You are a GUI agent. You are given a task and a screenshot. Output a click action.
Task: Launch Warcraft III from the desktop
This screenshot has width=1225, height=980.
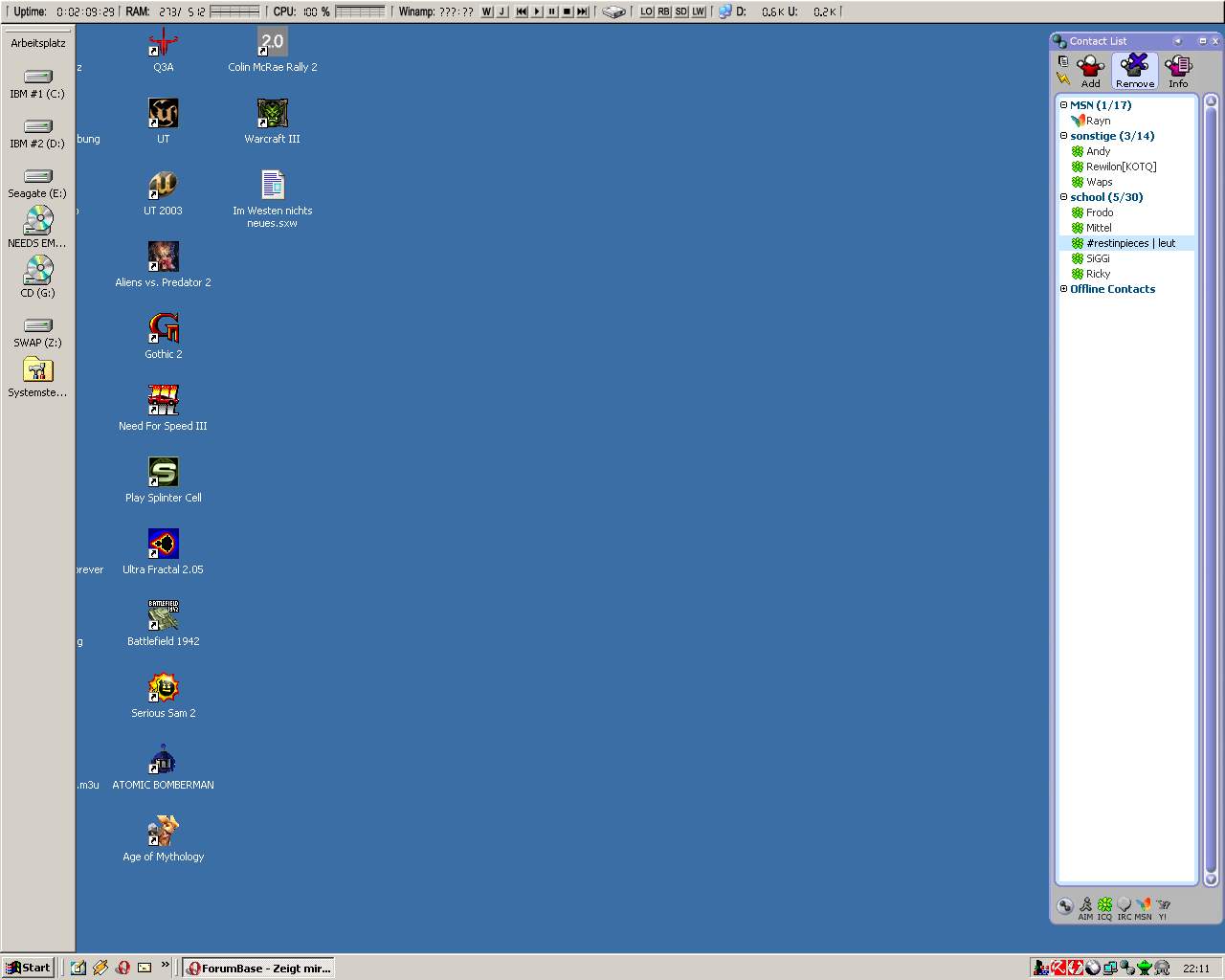pyautogui.click(x=272, y=122)
